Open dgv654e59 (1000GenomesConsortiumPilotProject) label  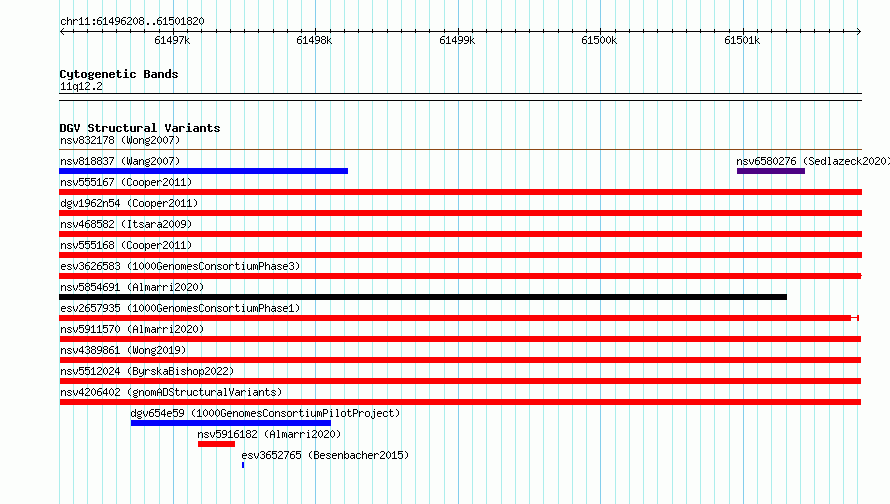[x=265, y=413]
